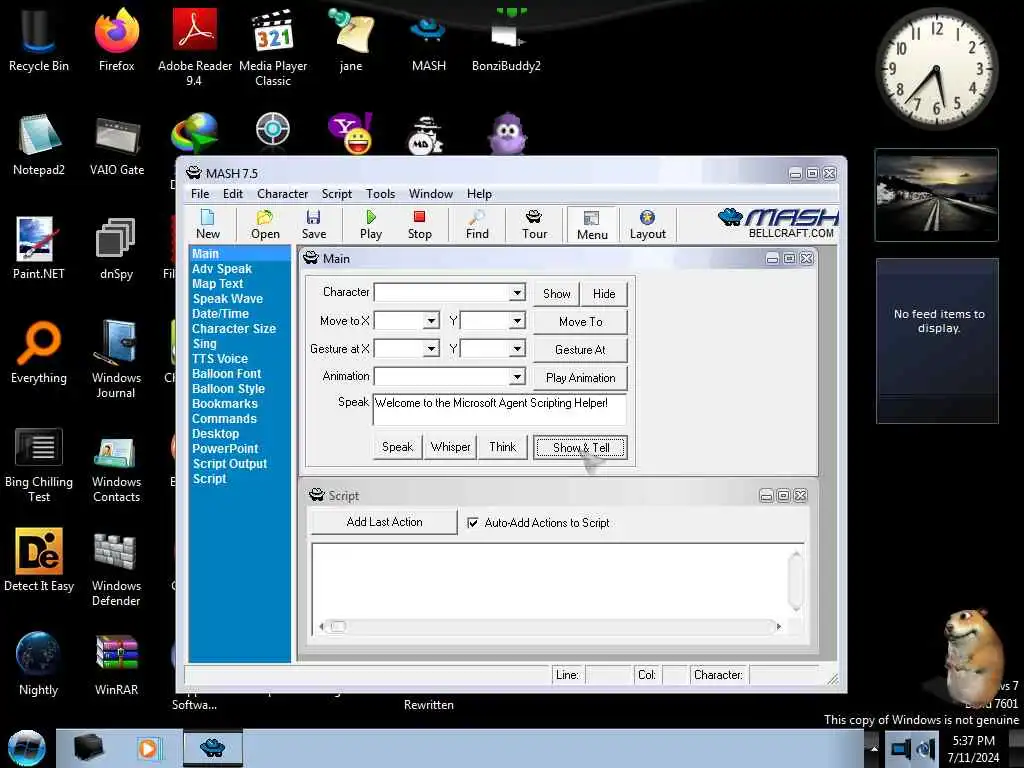Open the Tools menu
The height and width of the screenshot is (768, 1024).
(x=380, y=194)
